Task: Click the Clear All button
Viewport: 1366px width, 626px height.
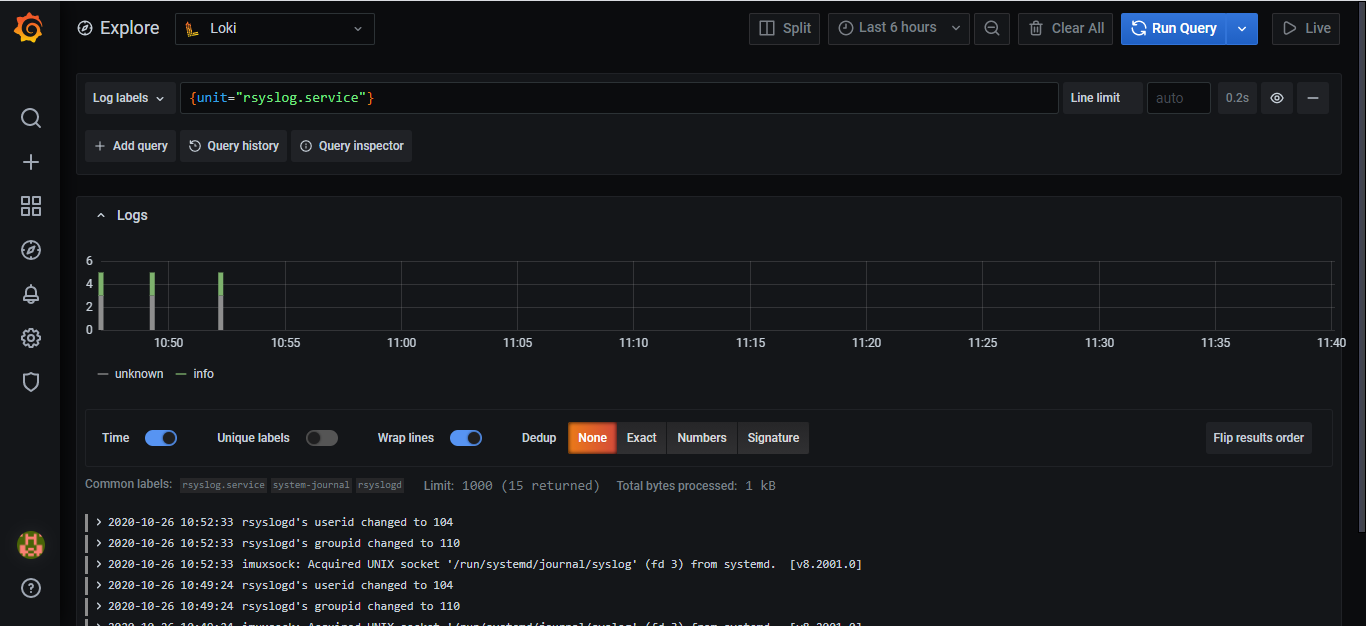Action: pyautogui.click(x=1065, y=29)
